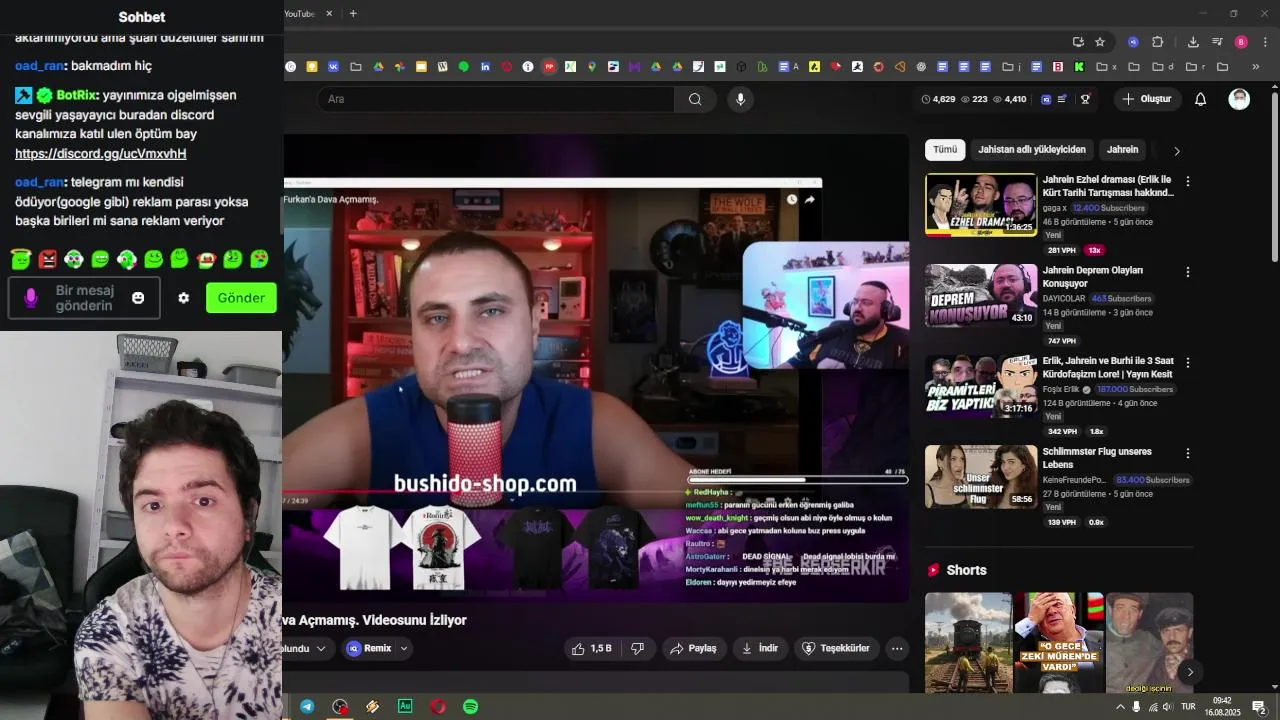This screenshot has width=1280, height=720.
Task: Expand the Remix dropdown arrow
Action: [404, 648]
